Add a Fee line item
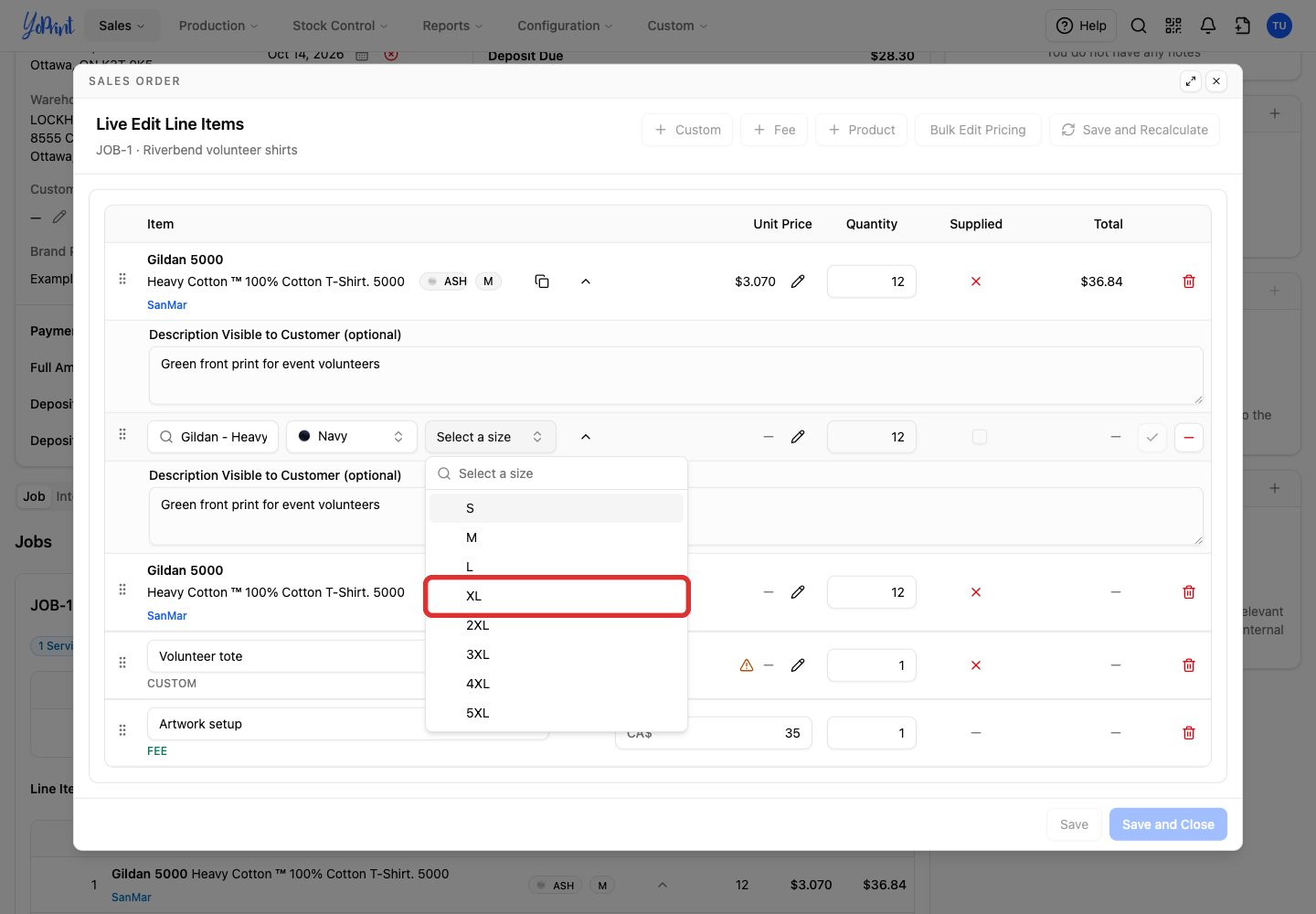Image resolution: width=1316 pixels, height=914 pixels. (x=774, y=130)
